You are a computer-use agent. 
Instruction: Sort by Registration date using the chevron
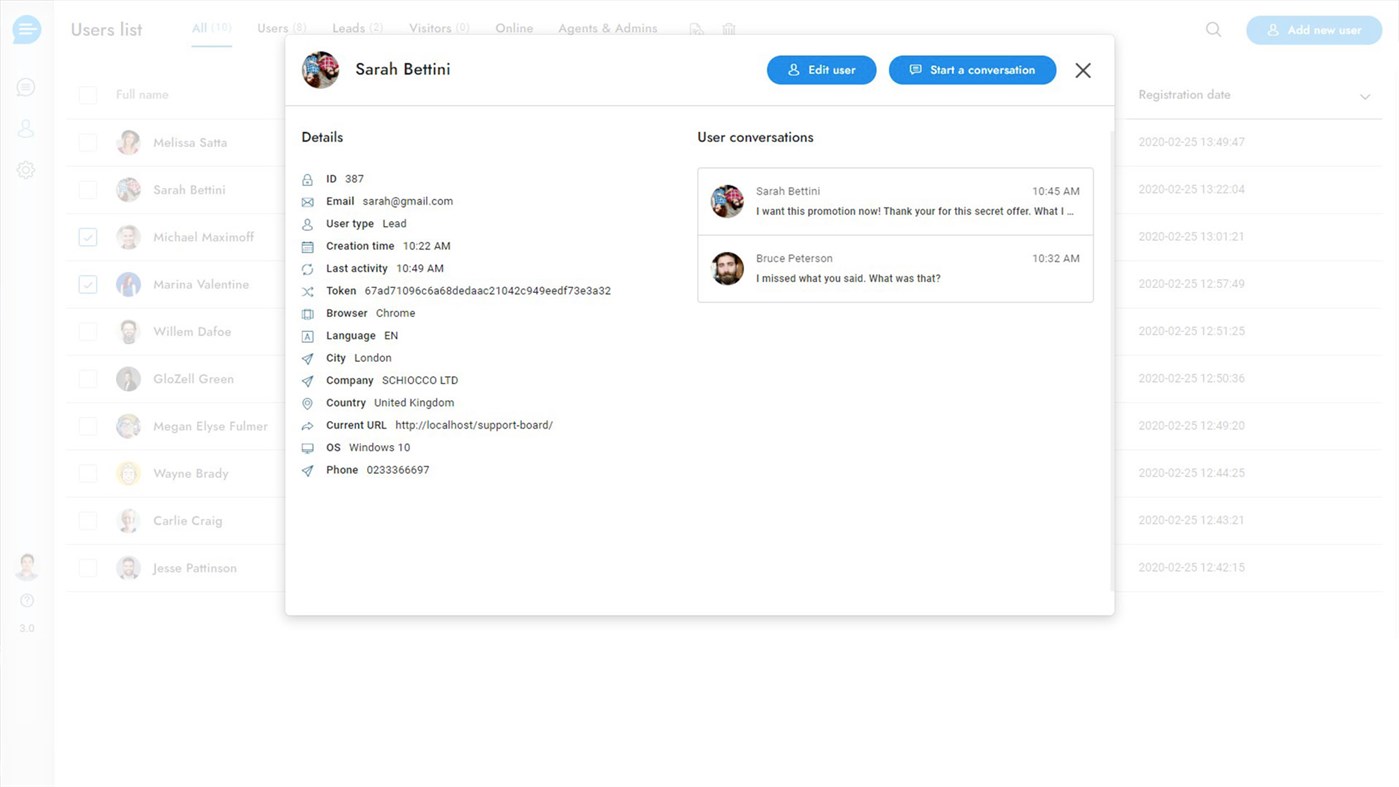(x=1365, y=96)
